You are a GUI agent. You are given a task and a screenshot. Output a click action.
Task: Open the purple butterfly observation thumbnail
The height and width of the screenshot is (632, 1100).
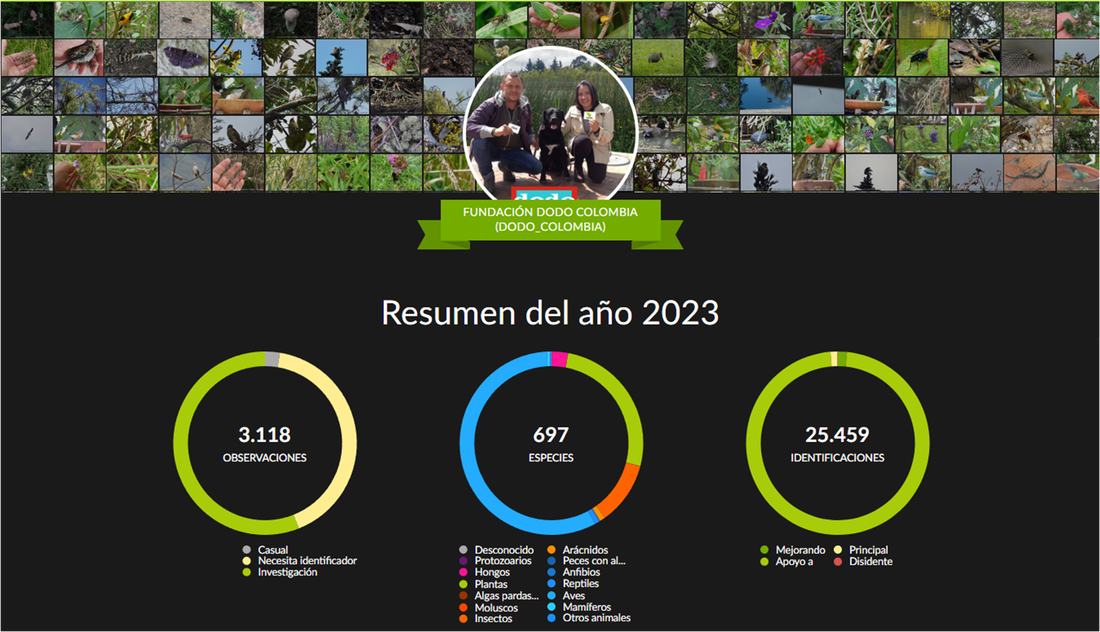click(x=183, y=58)
